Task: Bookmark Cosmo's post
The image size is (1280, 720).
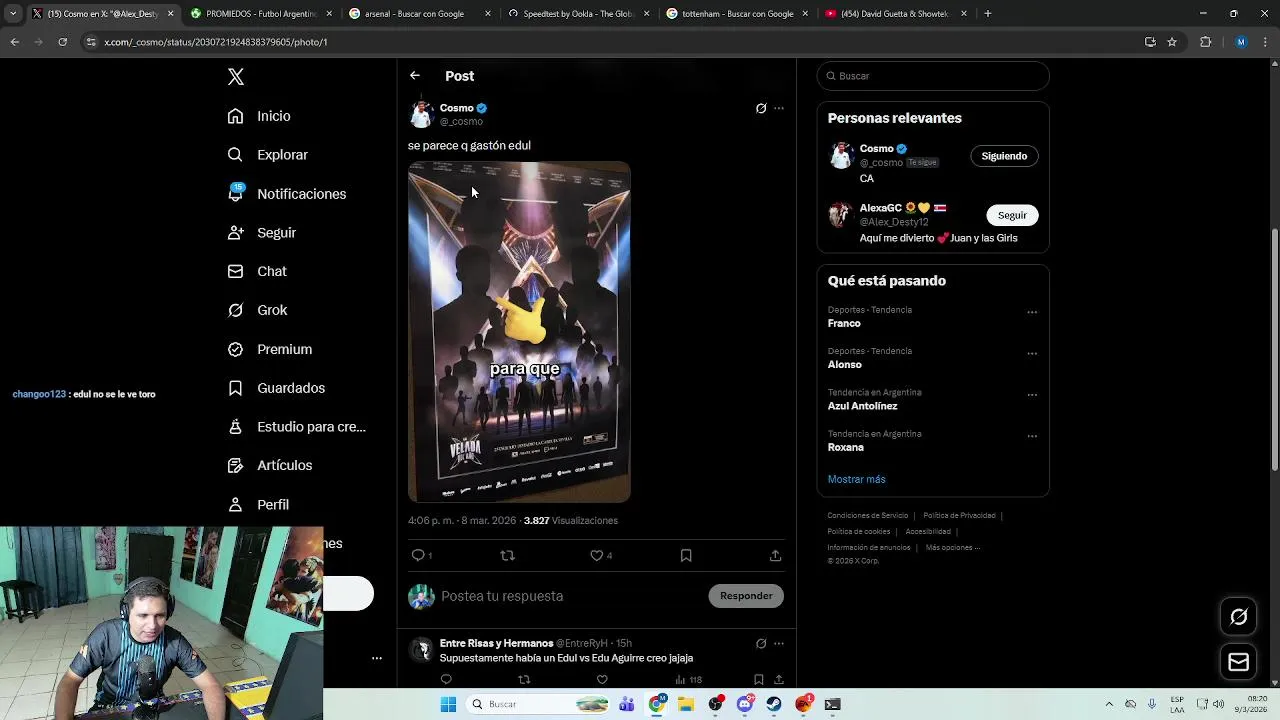Action: [686, 555]
